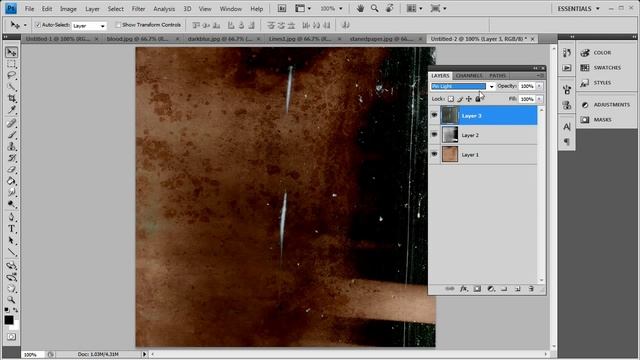Select Layer 2 thumbnail
Image resolution: width=640 pixels, height=360 pixels.
pyautogui.click(x=450, y=135)
